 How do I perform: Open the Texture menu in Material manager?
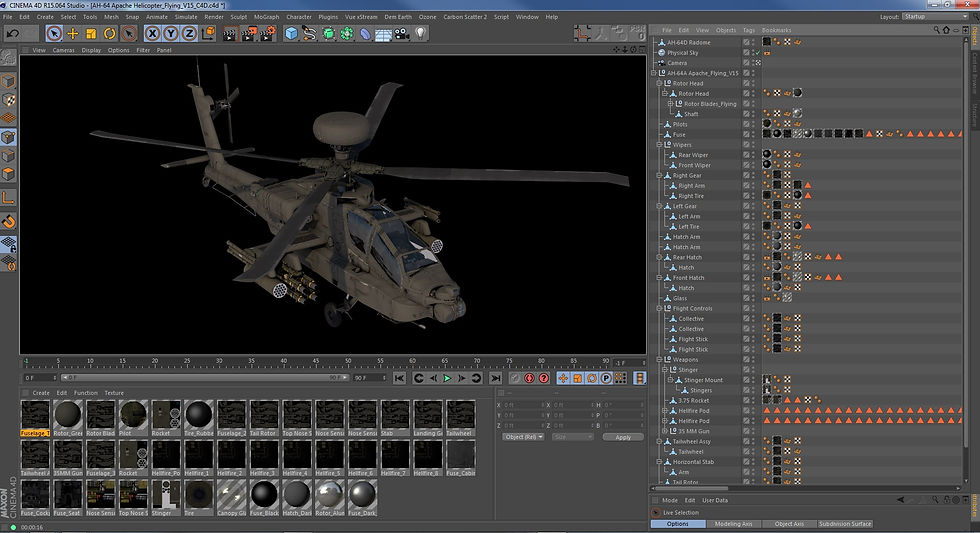pyautogui.click(x=114, y=393)
